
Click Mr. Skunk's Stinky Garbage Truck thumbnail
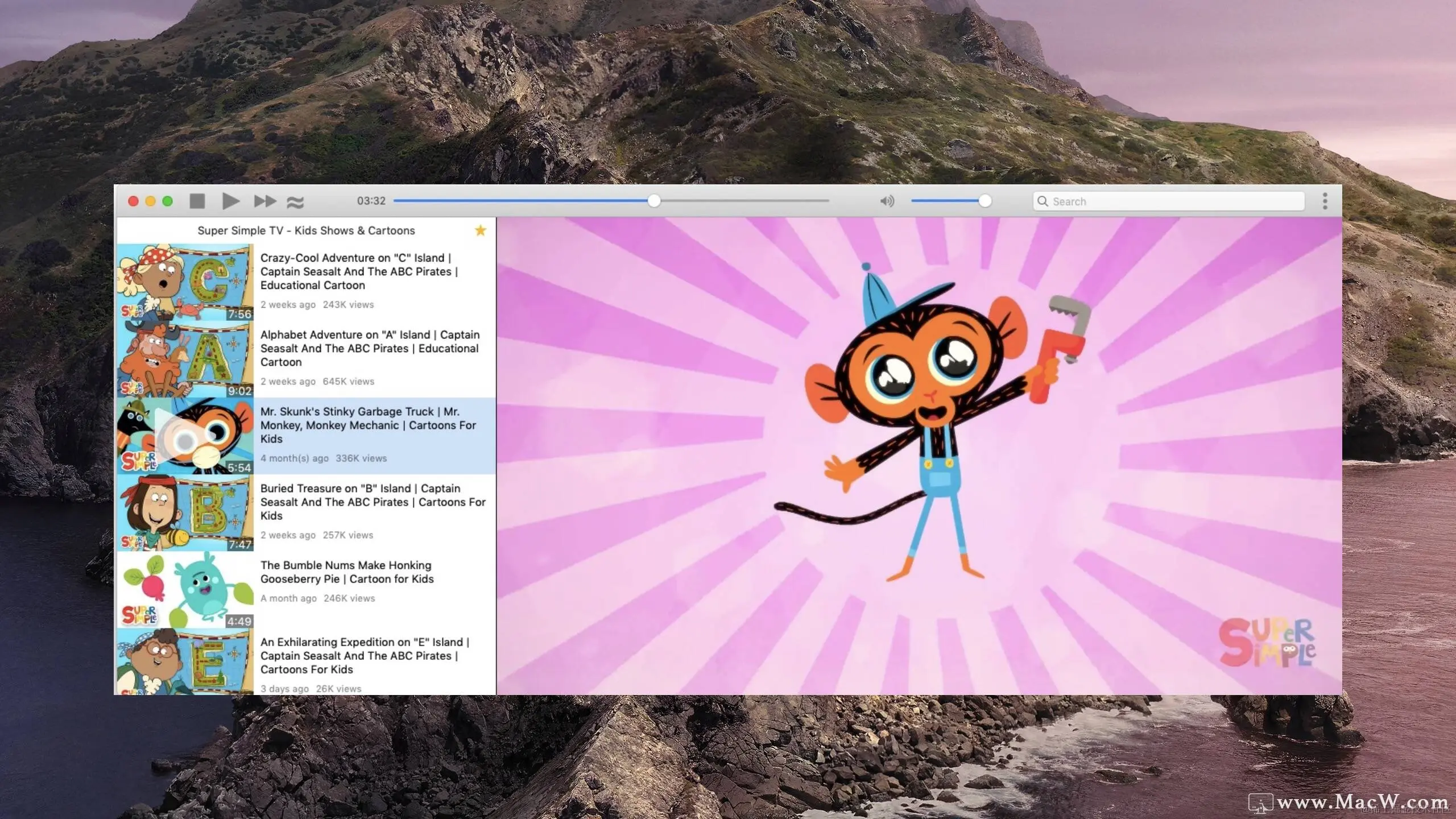pyautogui.click(x=185, y=436)
